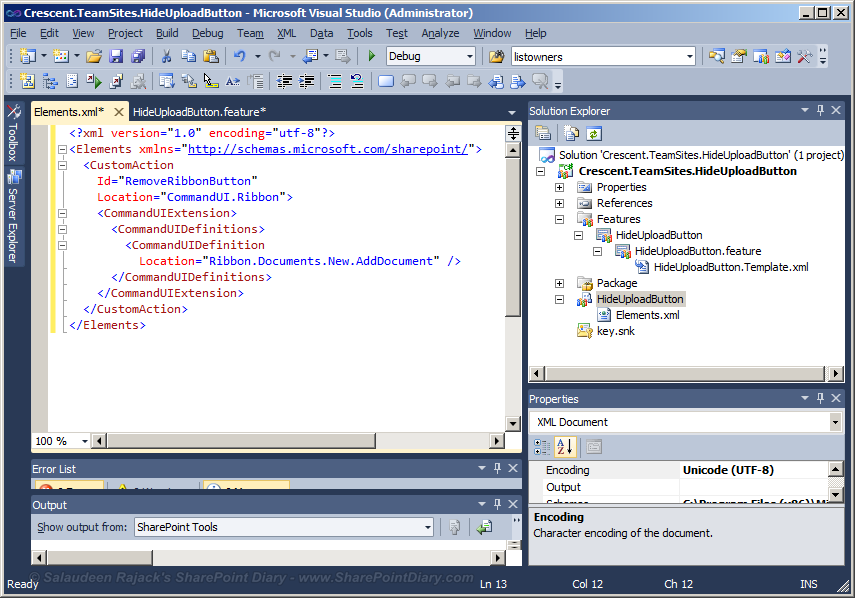Click the editor horizontal scrollbar thumb

[x=241, y=440]
